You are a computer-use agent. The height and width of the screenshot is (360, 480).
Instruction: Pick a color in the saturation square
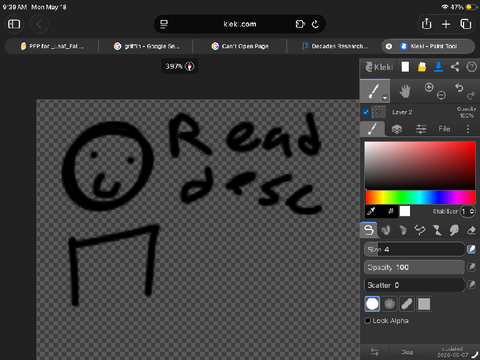(420, 165)
